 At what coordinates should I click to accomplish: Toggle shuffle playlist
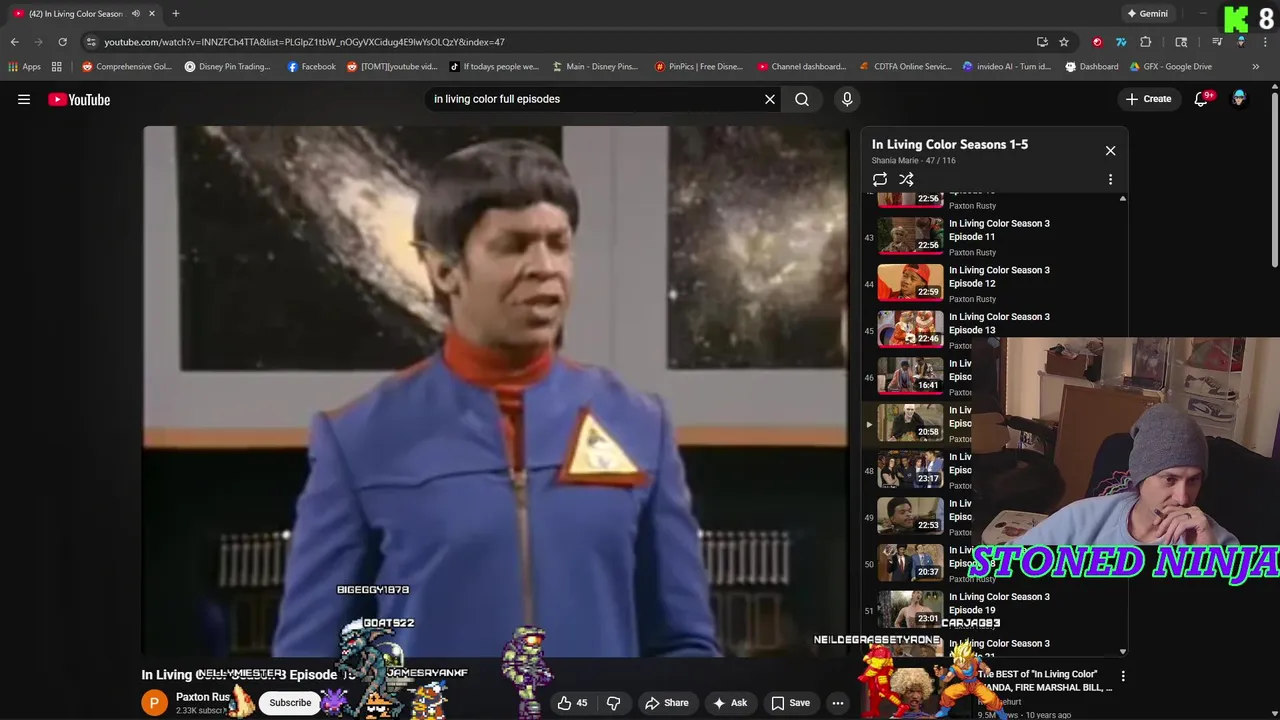tap(906, 180)
